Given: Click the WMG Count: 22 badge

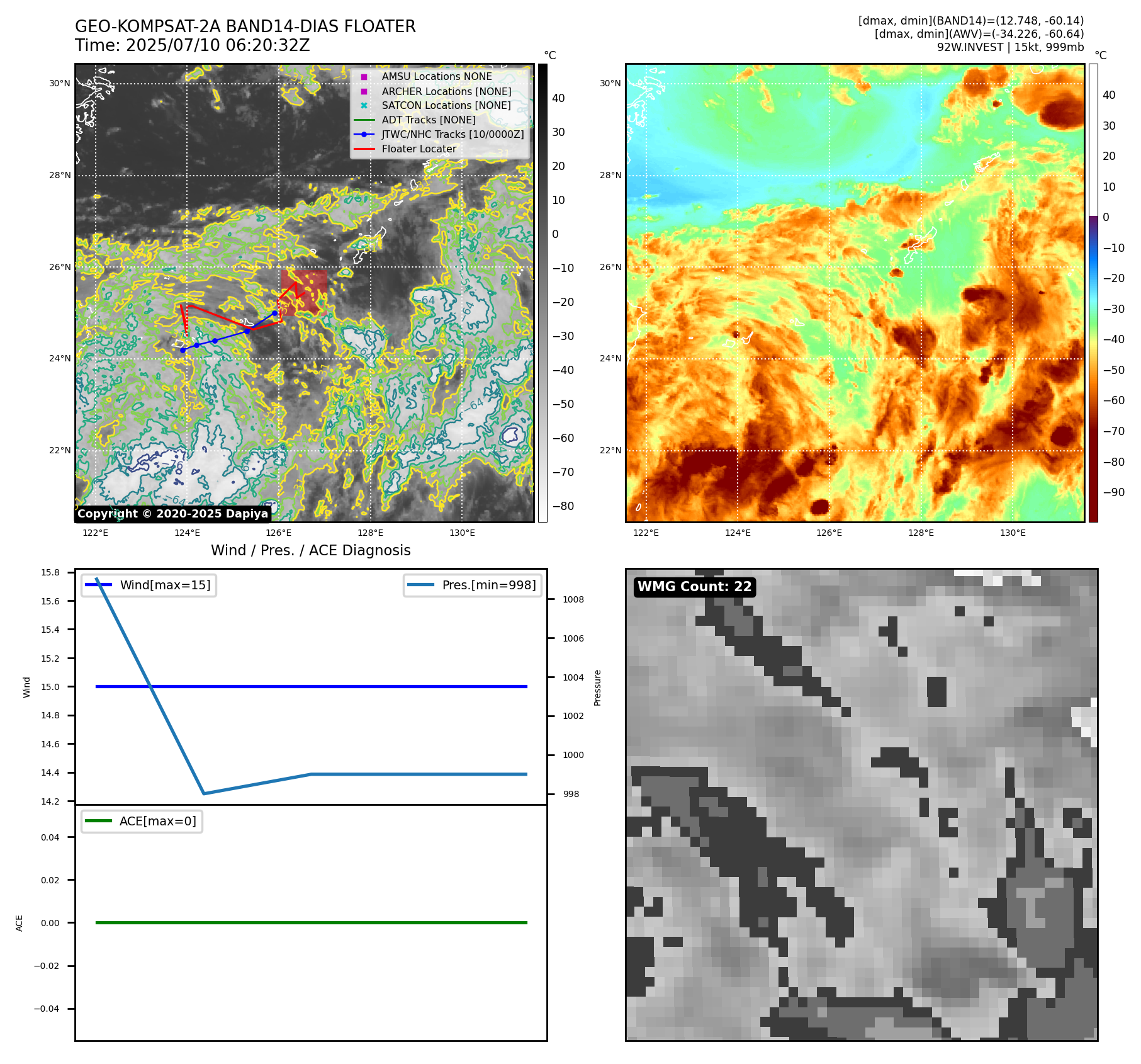Looking at the screenshot, I should [695, 587].
